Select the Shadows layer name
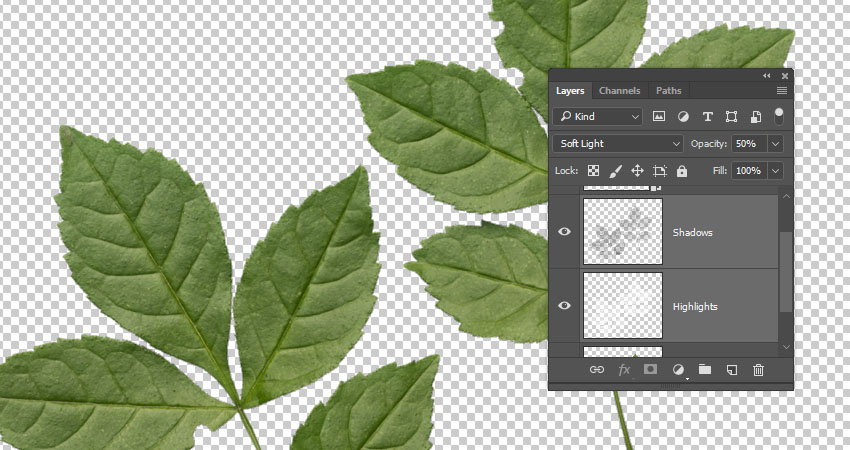The height and width of the screenshot is (450, 850). point(692,233)
